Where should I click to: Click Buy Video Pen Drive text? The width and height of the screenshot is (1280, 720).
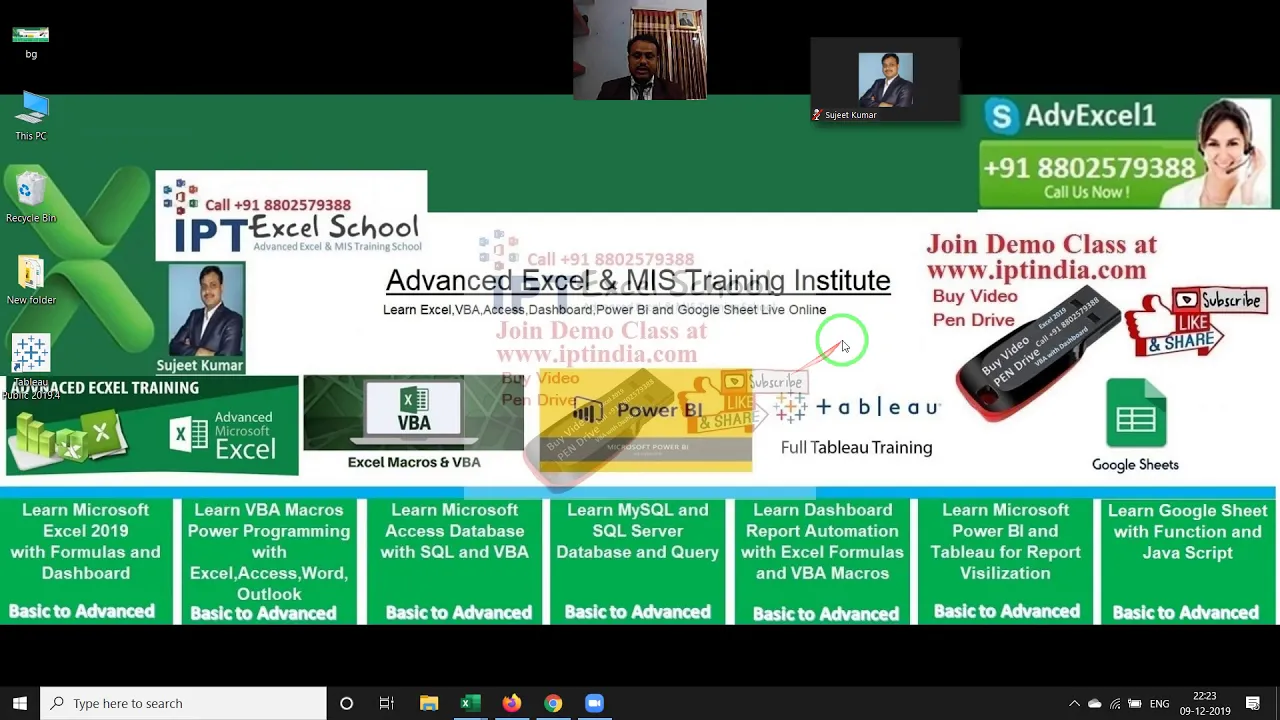point(975,307)
